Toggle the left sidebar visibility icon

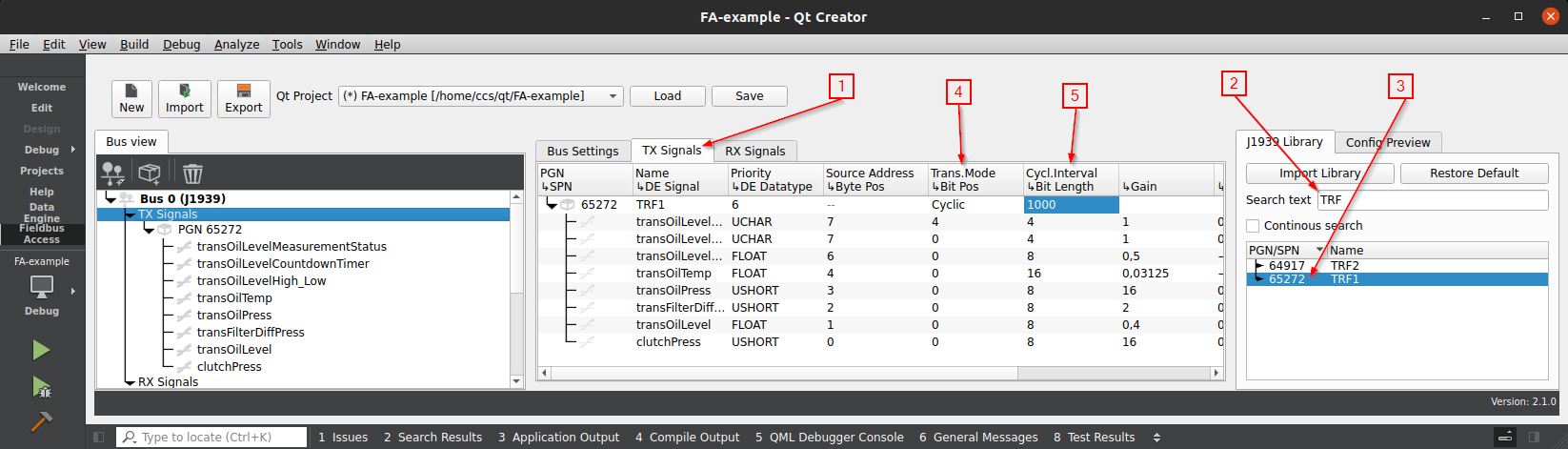coord(98,437)
